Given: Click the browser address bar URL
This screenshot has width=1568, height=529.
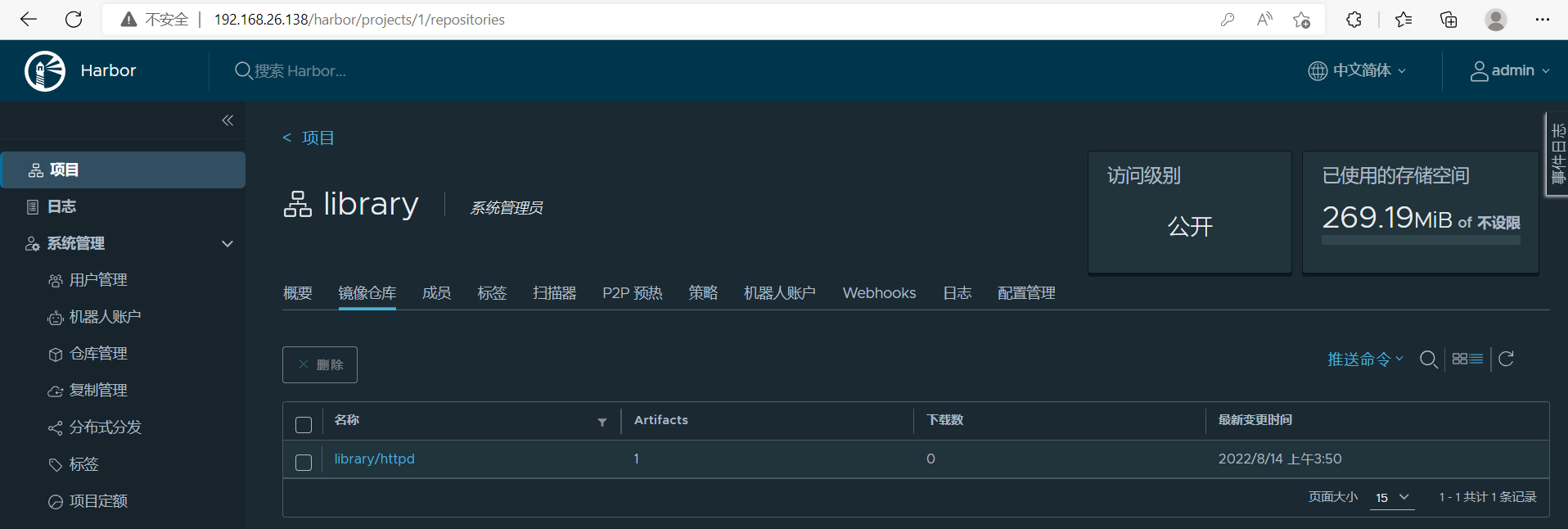Looking at the screenshot, I should pyautogui.click(x=359, y=20).
